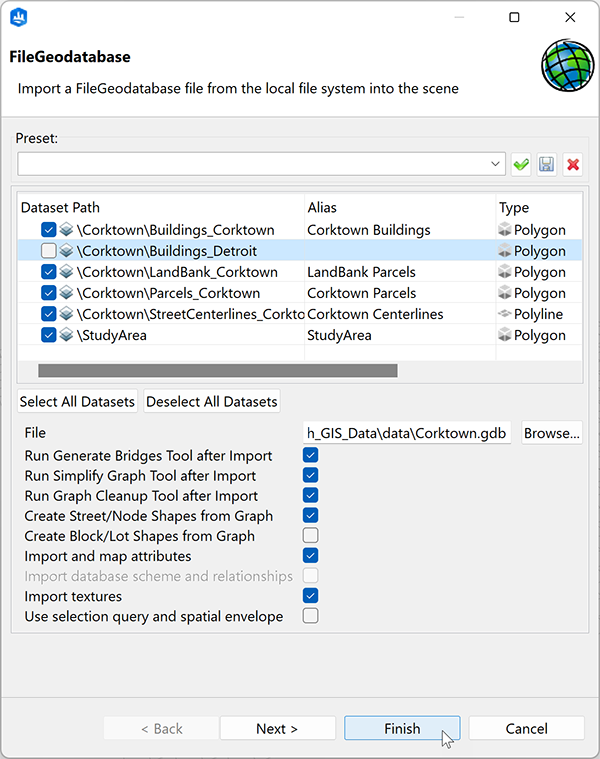Image resolution: width=600 pixels, height=759 pixels.
Task: Click Finish to import the datasets
Action: click(402, 728)
